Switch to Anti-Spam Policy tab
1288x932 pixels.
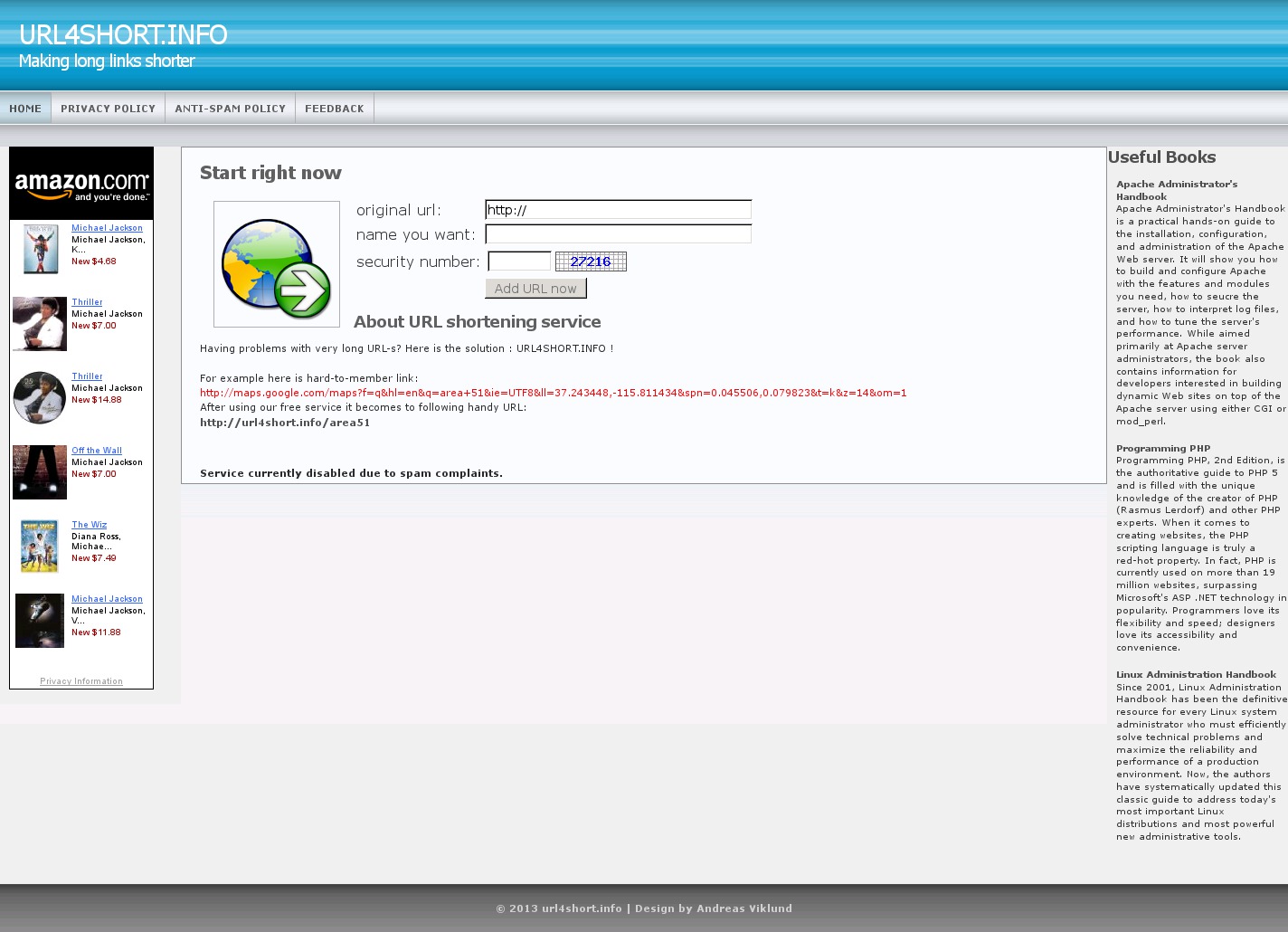[x=230, y=109]
